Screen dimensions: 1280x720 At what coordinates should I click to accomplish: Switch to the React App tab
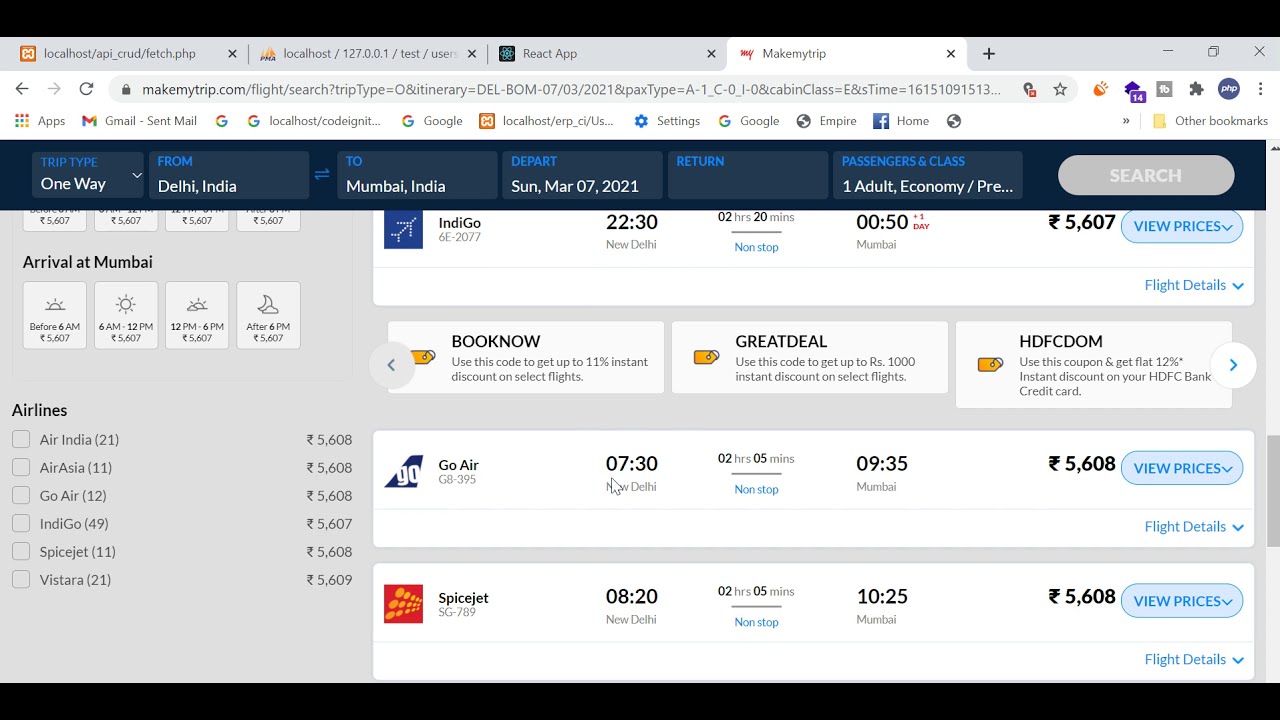point(608,54)
